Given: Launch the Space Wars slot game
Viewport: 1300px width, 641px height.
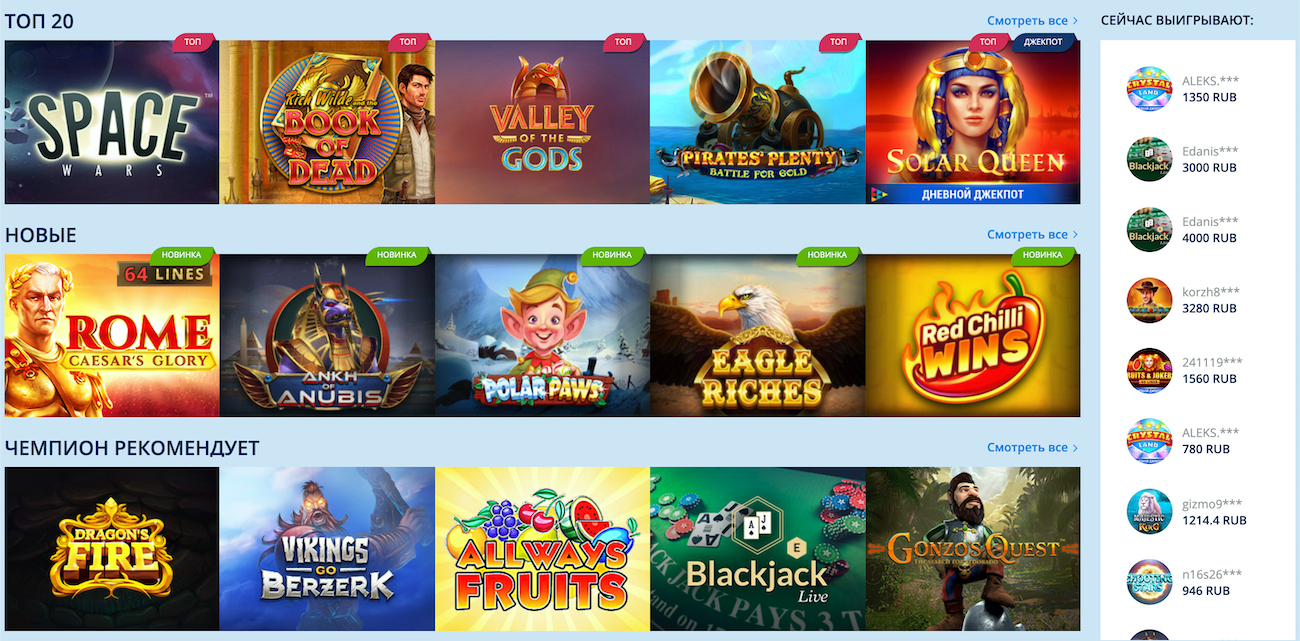Looking at the screenshot, I should pyautogui.click(x=112, y=122).
